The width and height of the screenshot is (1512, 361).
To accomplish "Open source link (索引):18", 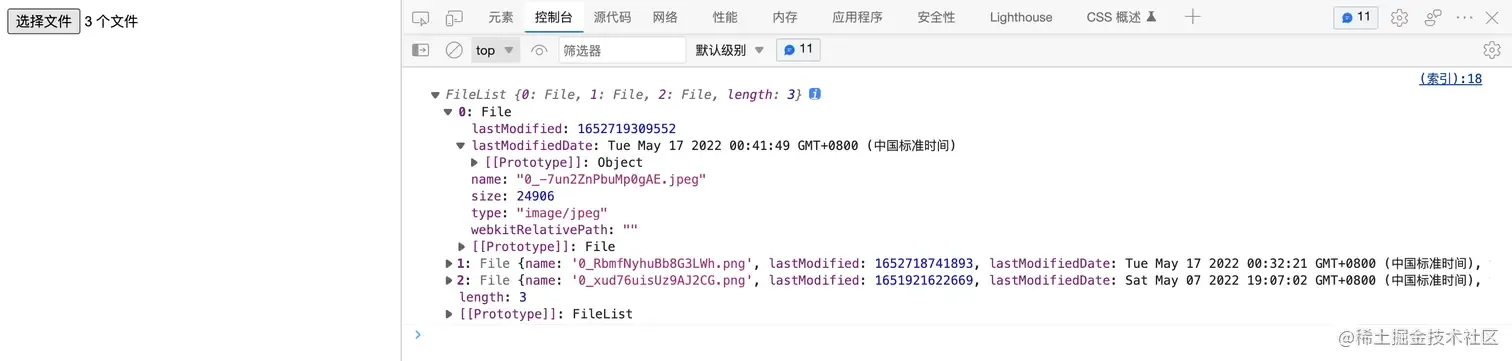I will tap(1450, 78).
